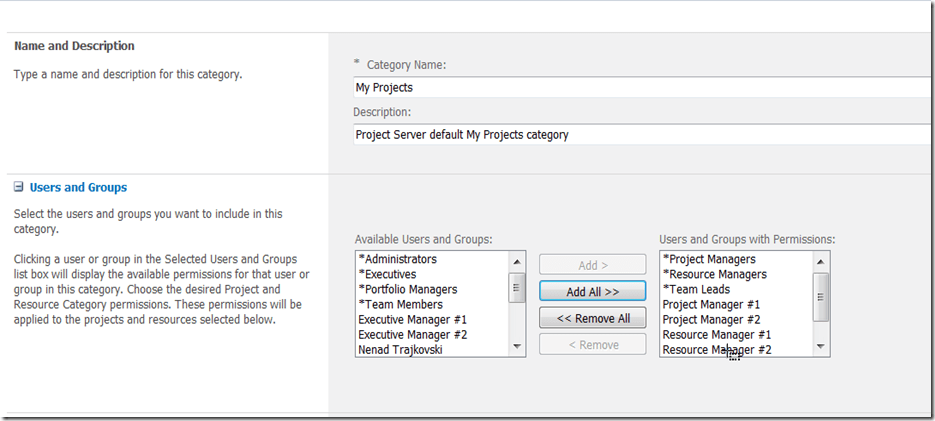The width and height of the screenshot is (935, 421).
Task: Select *Team Leads in the permissions list
Action: coord(696,289)
